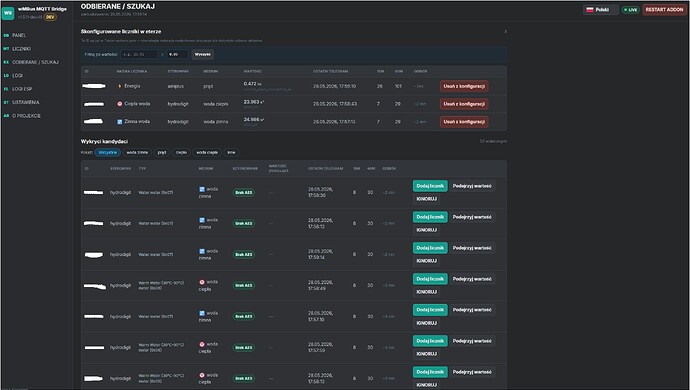Screen dimensions: 690x390
Task: Click warm water icon in 17:58:49 candidate row
Action: [x=202, y=282]
